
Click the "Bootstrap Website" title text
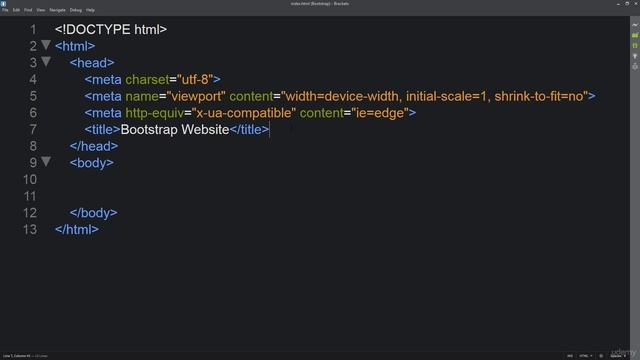(x=175, y=129)
